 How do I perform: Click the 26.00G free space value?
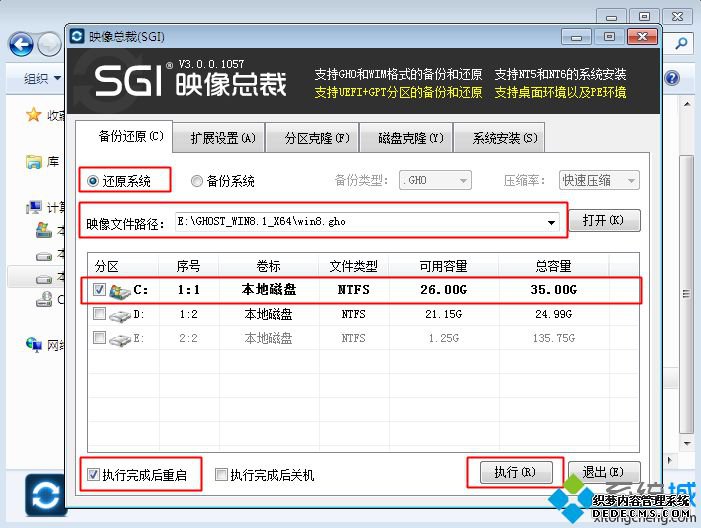[443, 290]
